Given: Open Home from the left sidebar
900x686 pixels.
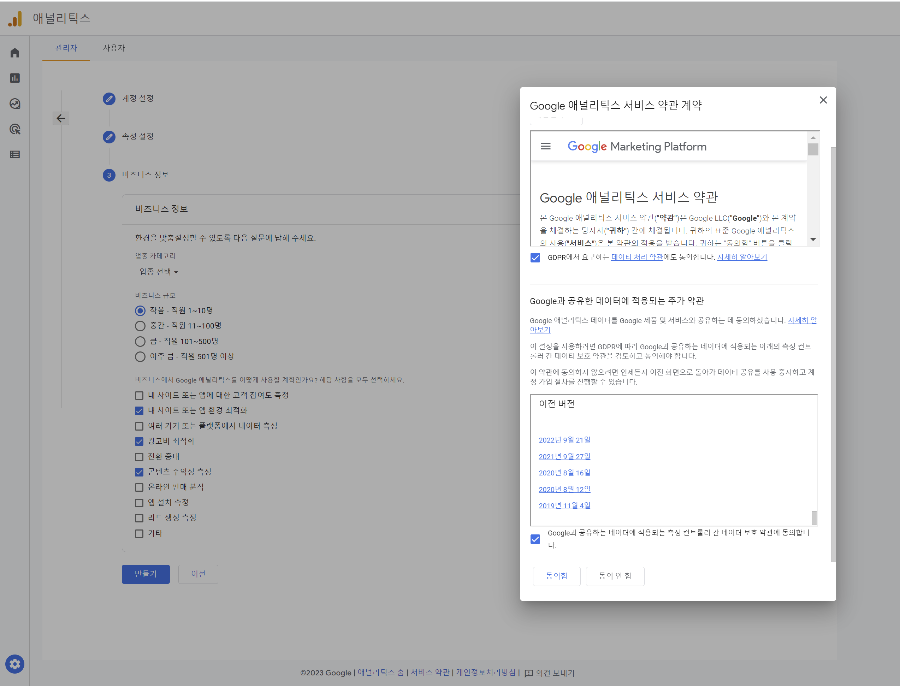Looking at the screenshot, I should 15,53.
